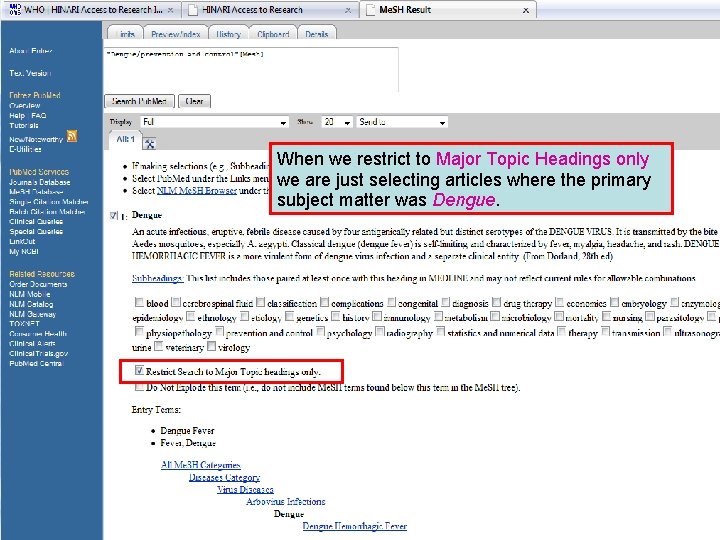The height and width of the screenshot is (540, 720).
Task: Check the prevention and control checkbox
Action: coord(219,331)
